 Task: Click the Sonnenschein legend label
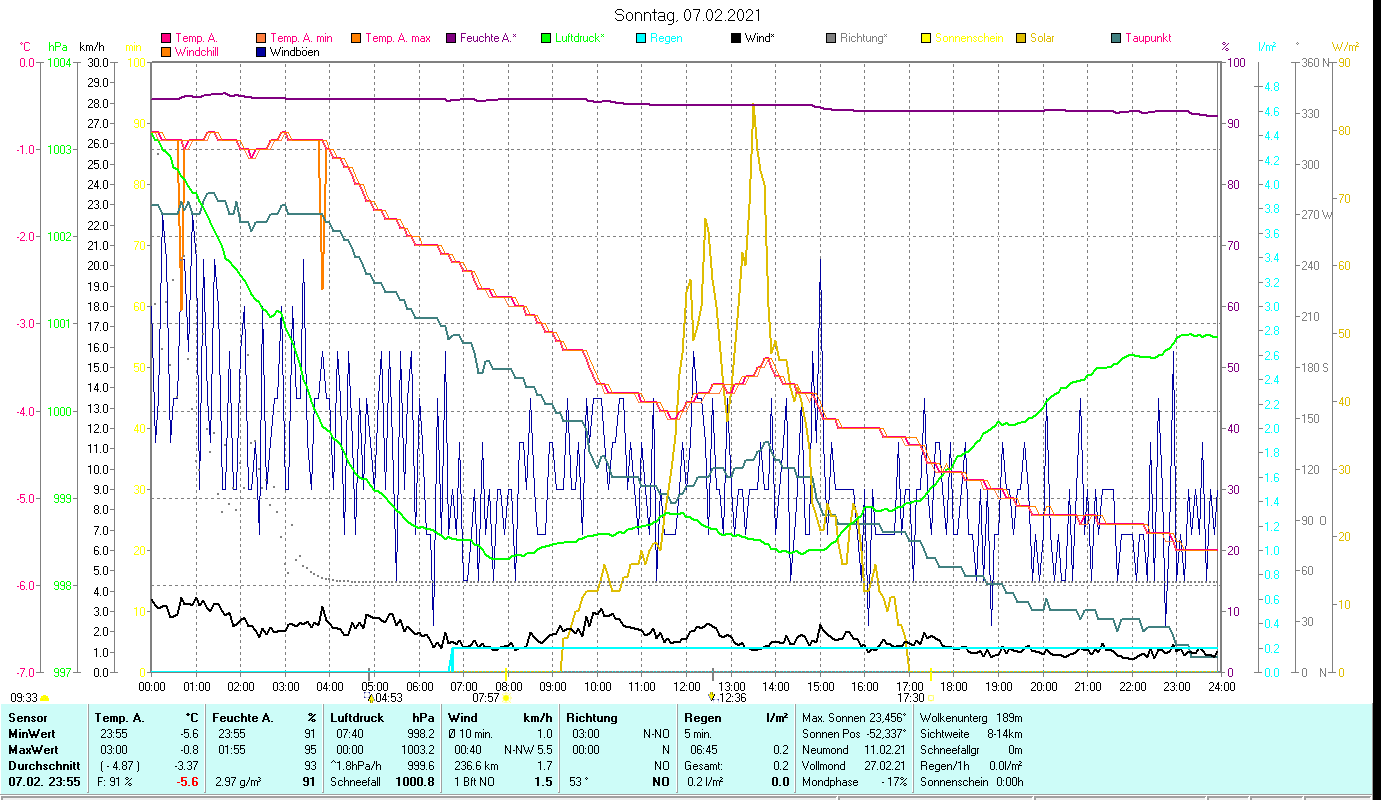969,39
